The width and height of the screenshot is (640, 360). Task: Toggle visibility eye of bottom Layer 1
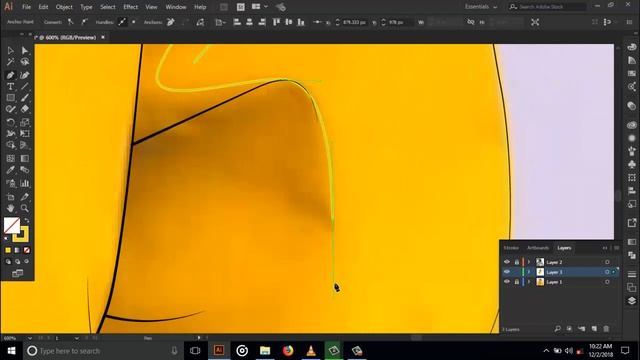(x=507, y=282)
